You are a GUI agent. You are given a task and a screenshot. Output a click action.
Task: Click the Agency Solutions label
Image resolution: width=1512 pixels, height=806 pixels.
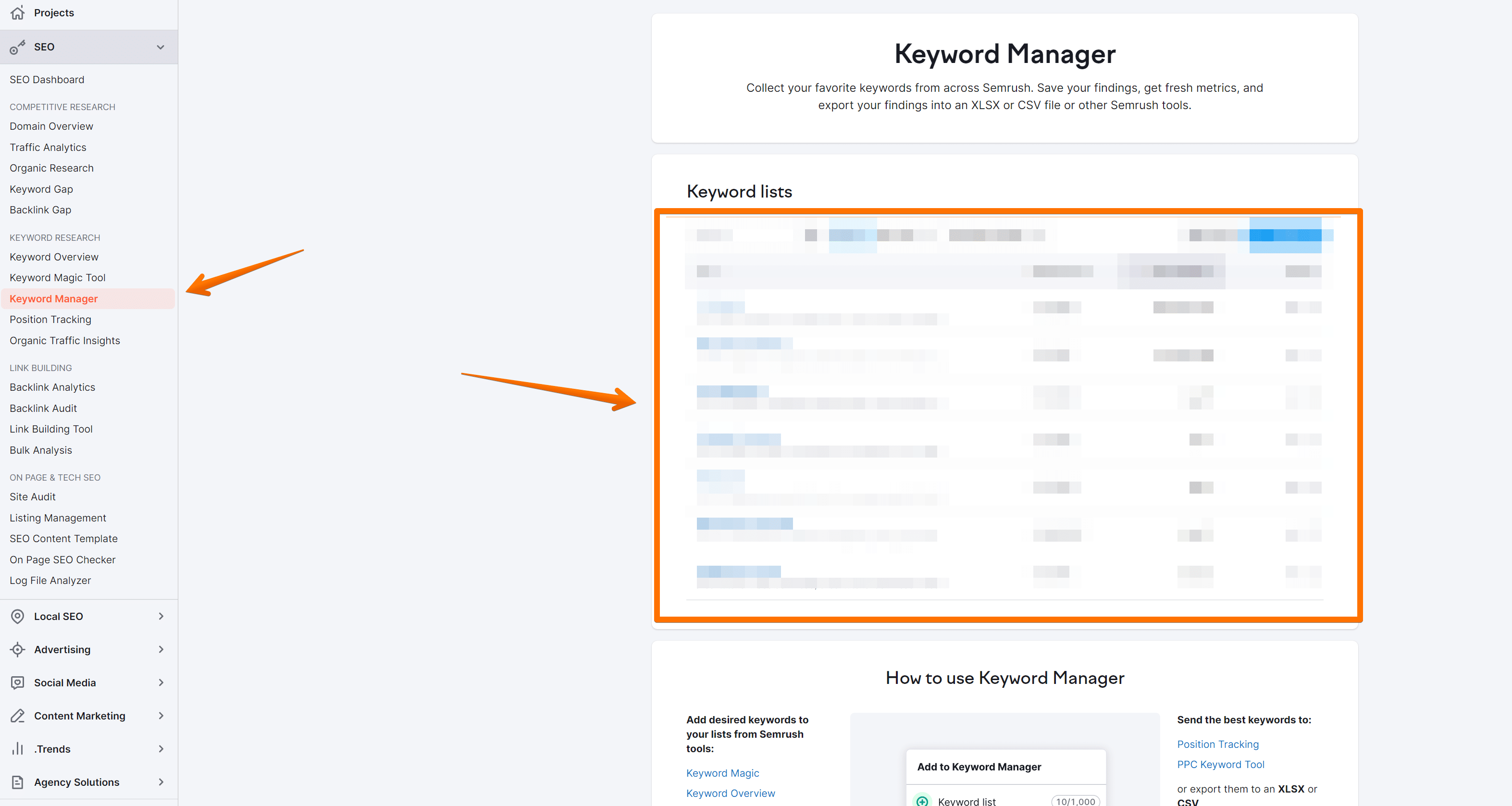[77, 782]
